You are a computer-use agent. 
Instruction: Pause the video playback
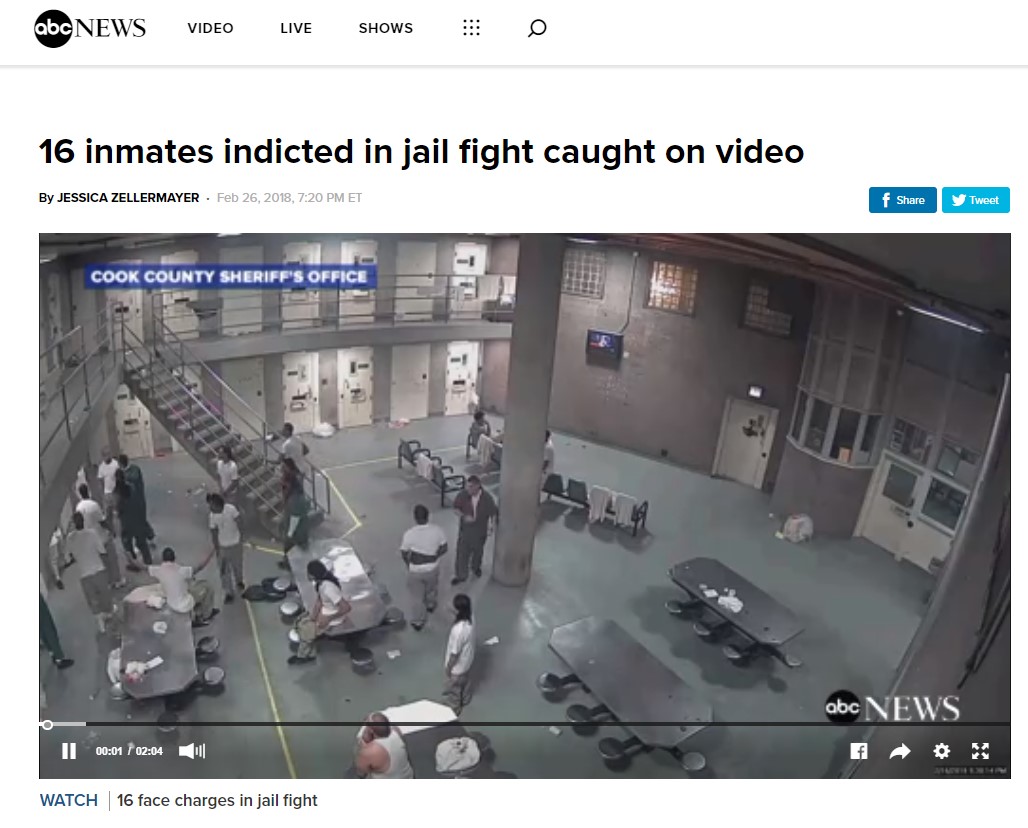click(x=69, y=751)
